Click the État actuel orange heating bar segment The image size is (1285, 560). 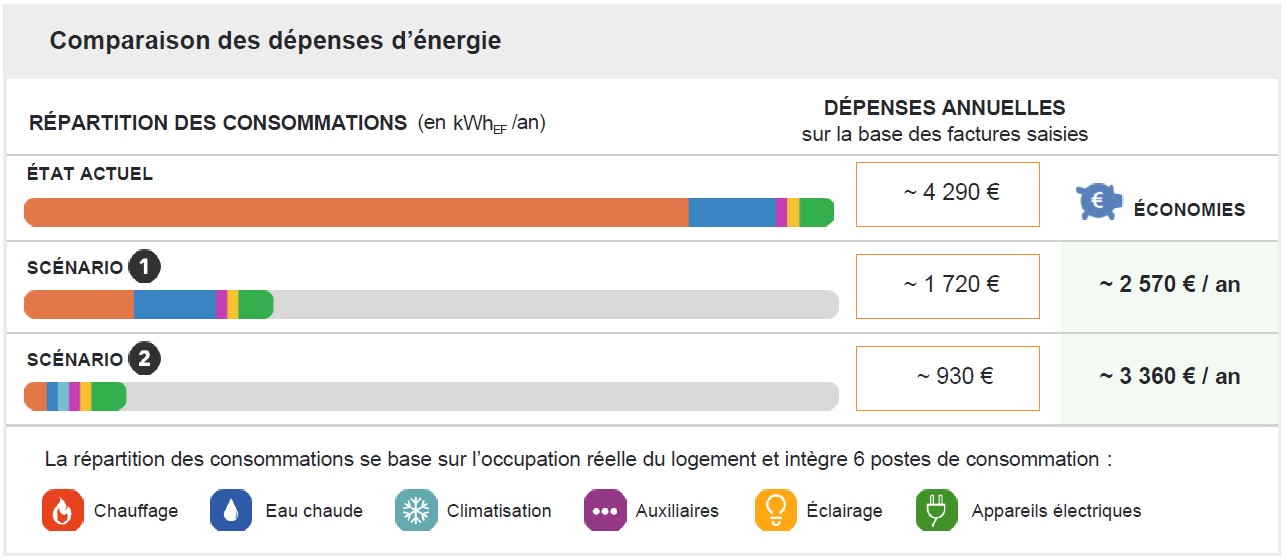[355, 213]
